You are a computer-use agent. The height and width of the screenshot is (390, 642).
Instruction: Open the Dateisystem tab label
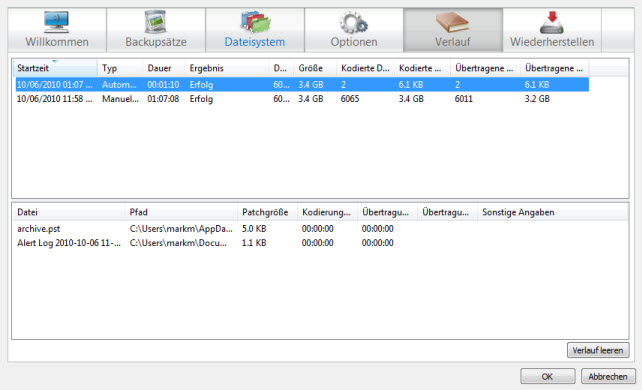coord(255,42)
